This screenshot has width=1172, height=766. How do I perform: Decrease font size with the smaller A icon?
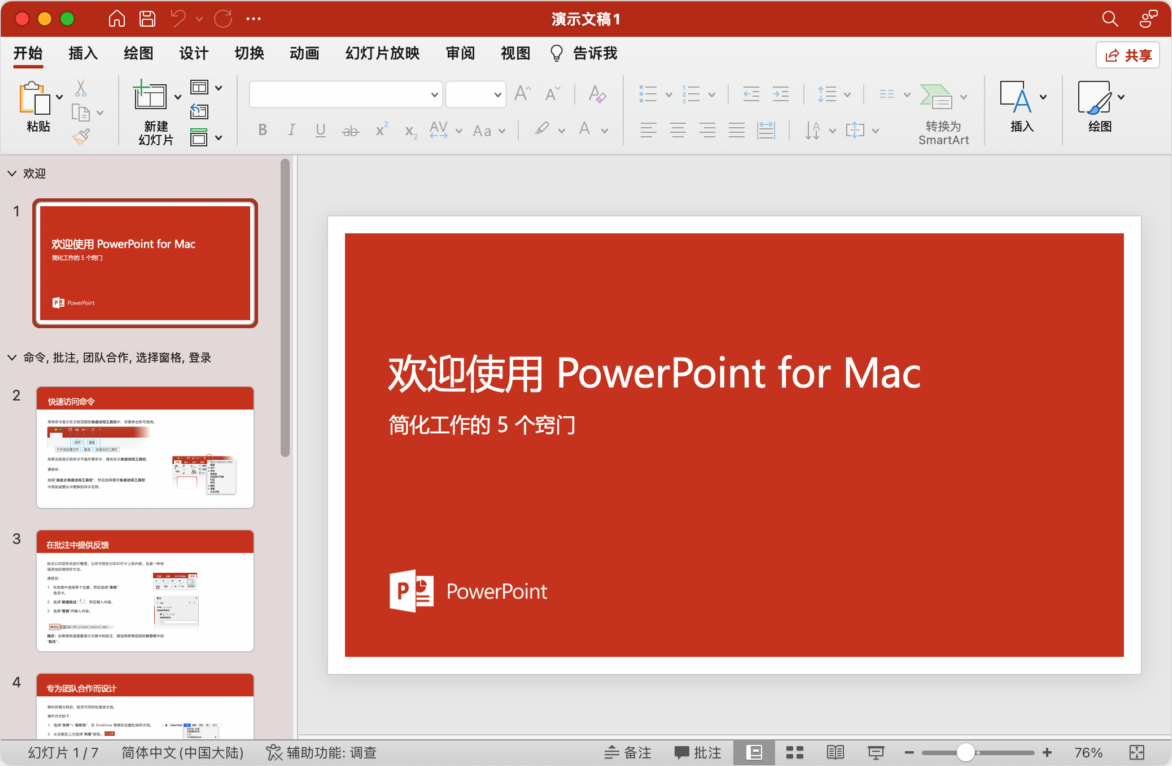552,94
